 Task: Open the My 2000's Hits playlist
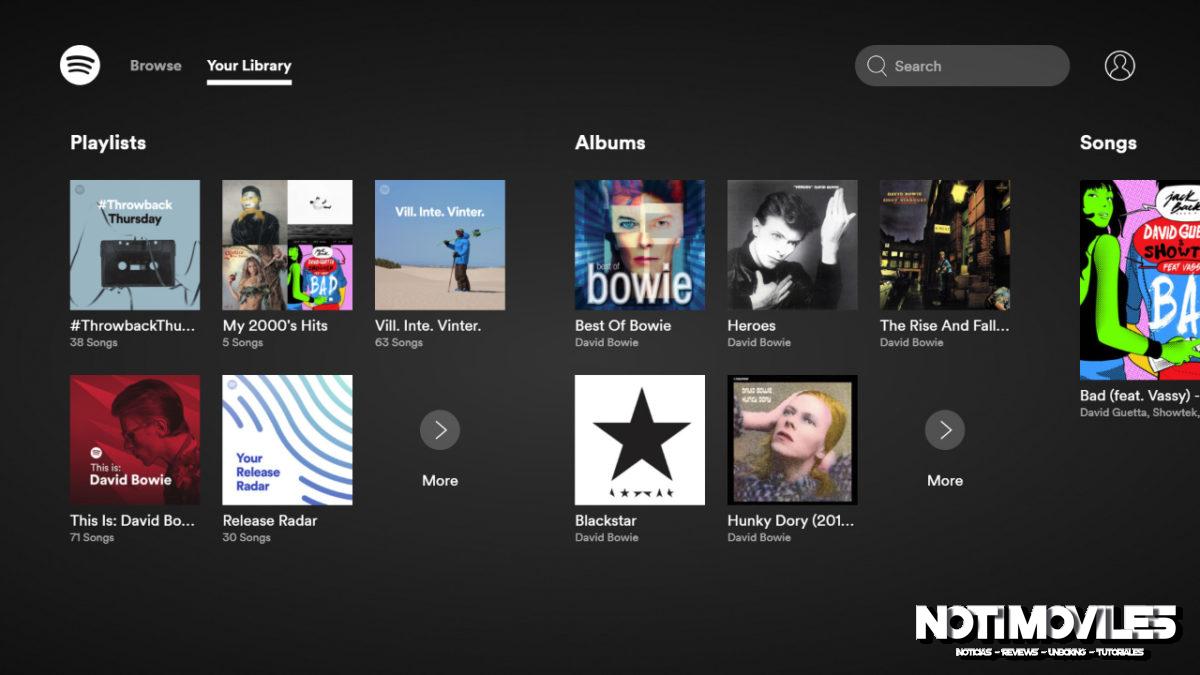[287, 245]
